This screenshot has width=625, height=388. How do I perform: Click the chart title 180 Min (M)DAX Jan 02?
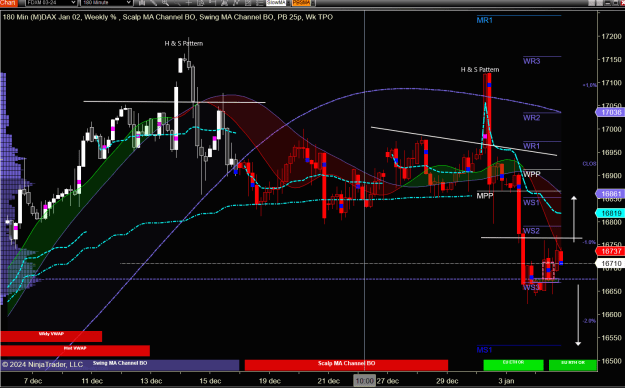[x=42, y=17]
